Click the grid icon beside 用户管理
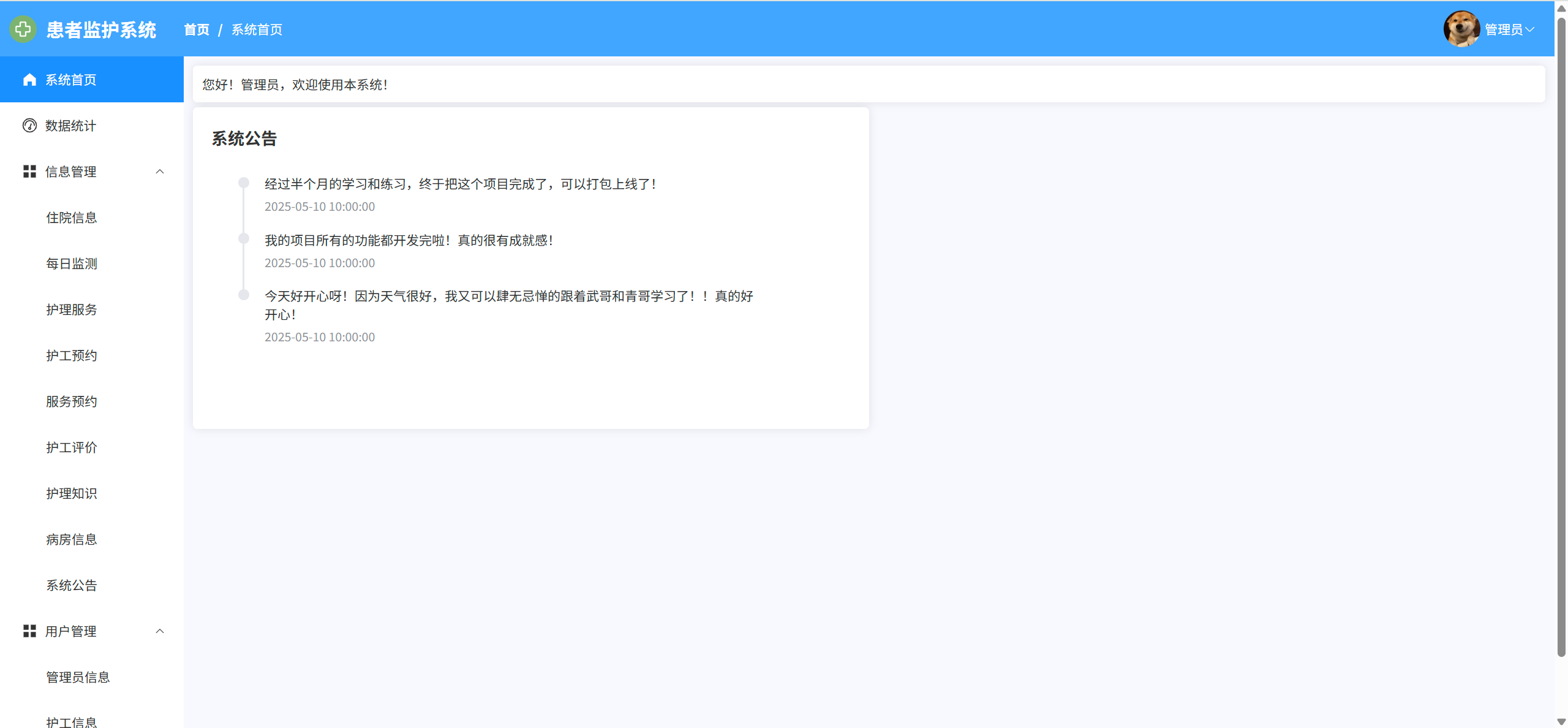Image resolution: width=1568 pixels, height=728 pixels. pyautogui.click(x=29, y=631)
